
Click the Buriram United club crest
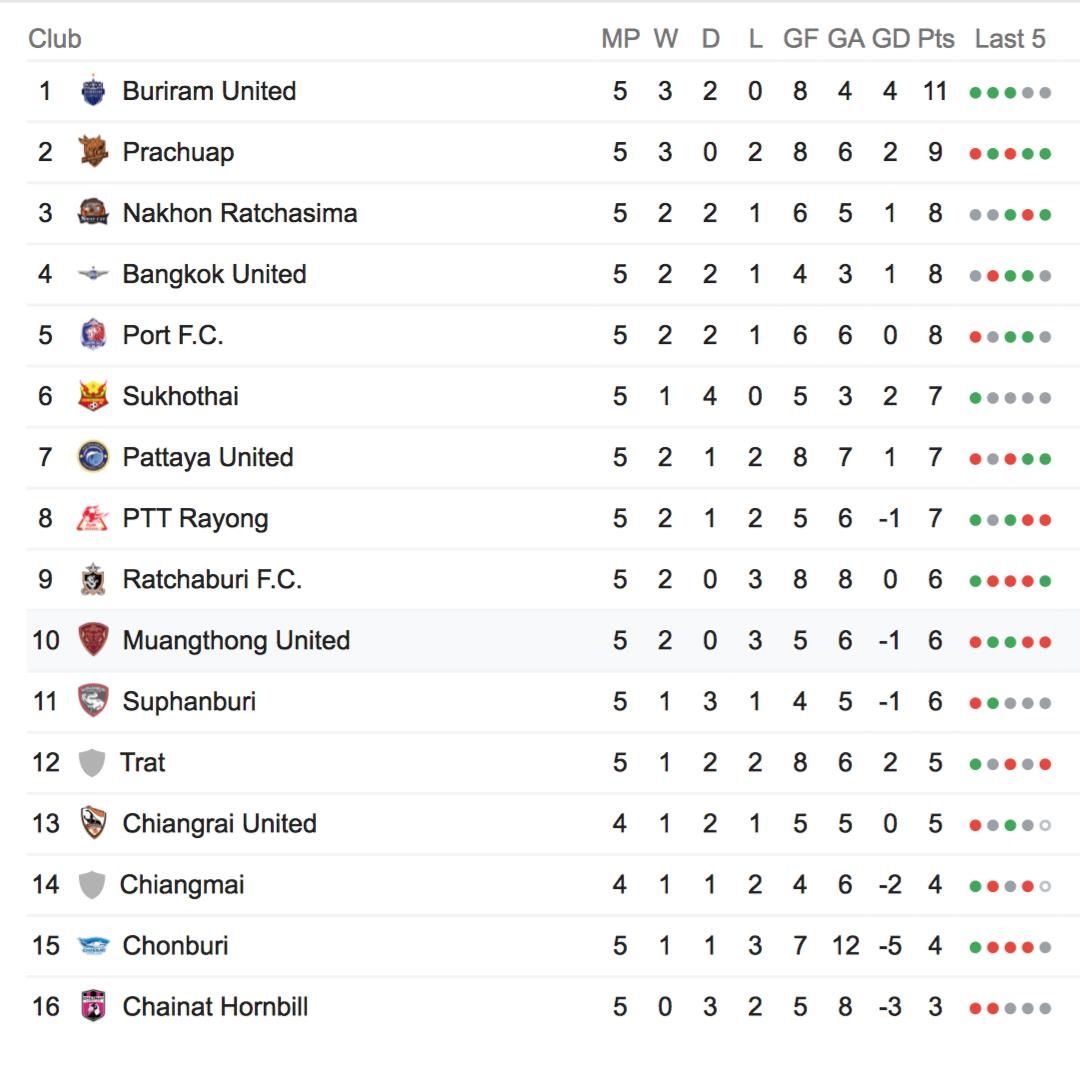pos(93,91)
